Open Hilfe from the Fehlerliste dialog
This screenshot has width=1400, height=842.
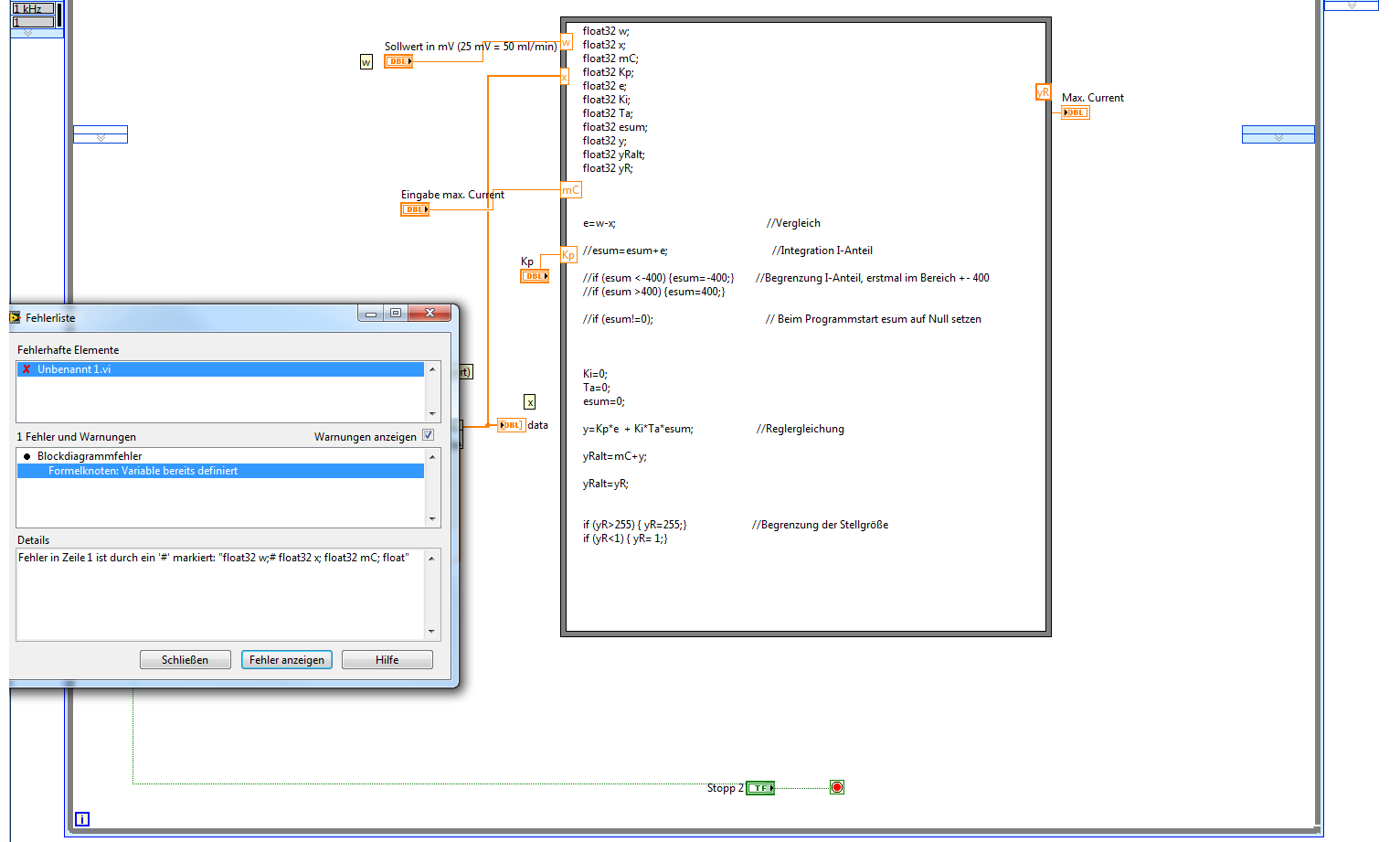click(x=387, y=660)
